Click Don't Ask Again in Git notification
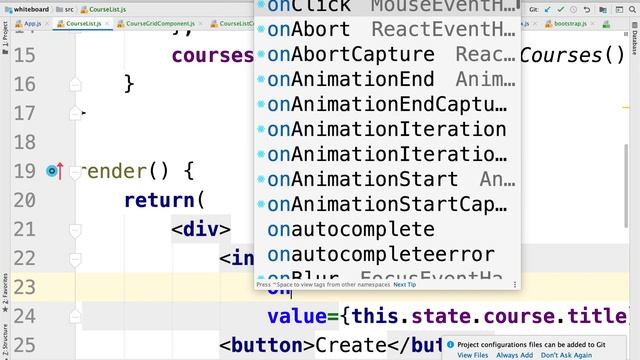This screenshot has width=640, height=360. [x=566, y=355]
